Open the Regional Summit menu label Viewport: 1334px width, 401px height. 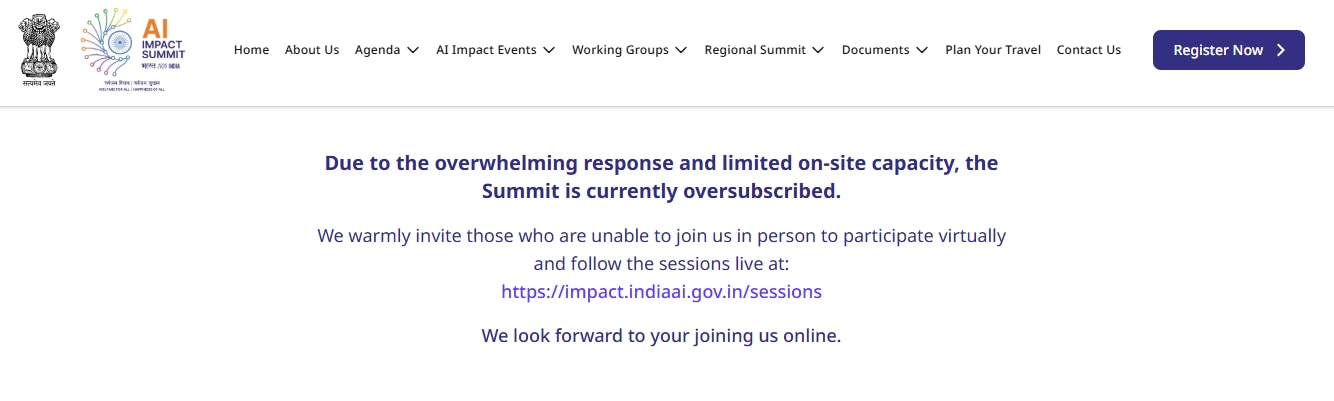coord(755,50)
